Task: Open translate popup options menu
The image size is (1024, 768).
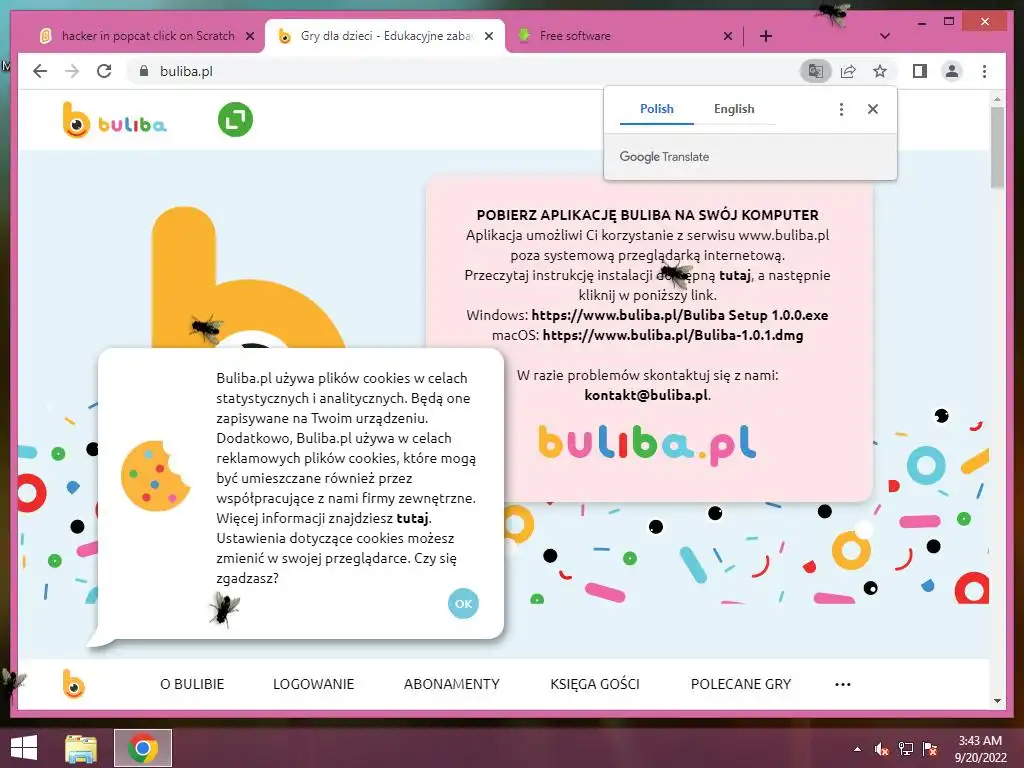Action: click(x=841, y=109)
